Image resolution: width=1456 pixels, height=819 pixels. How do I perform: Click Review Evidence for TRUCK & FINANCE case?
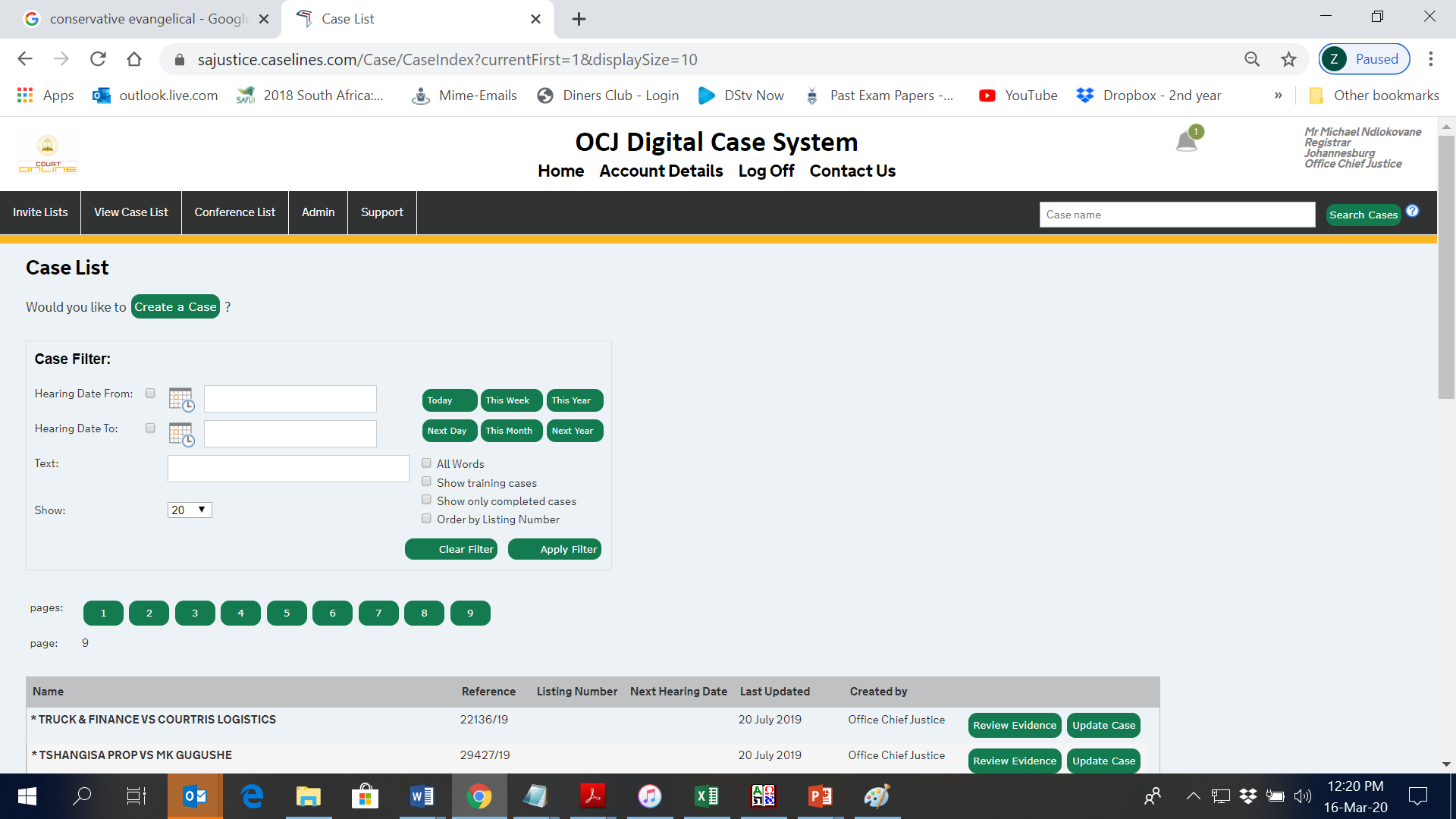click(1014, 724)
